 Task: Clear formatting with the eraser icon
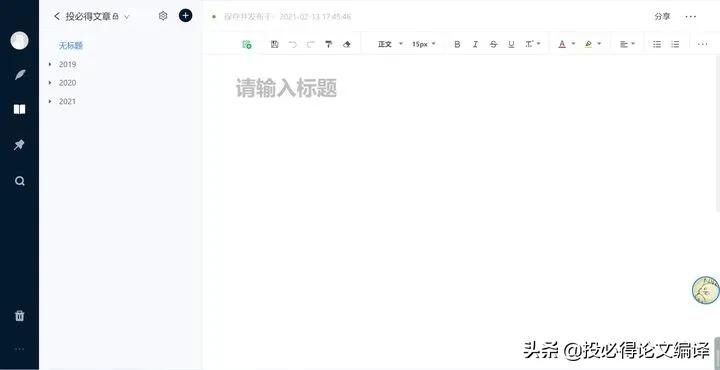pos(347,44)
